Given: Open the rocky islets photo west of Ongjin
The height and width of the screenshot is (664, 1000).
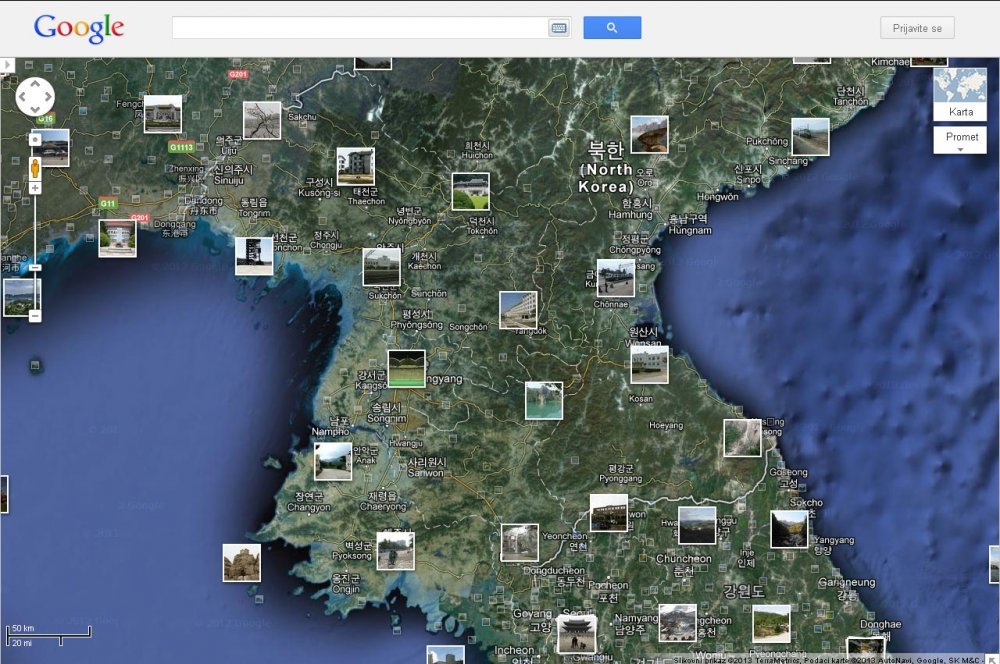Looking at the screenshot, I should click(242, 563).
